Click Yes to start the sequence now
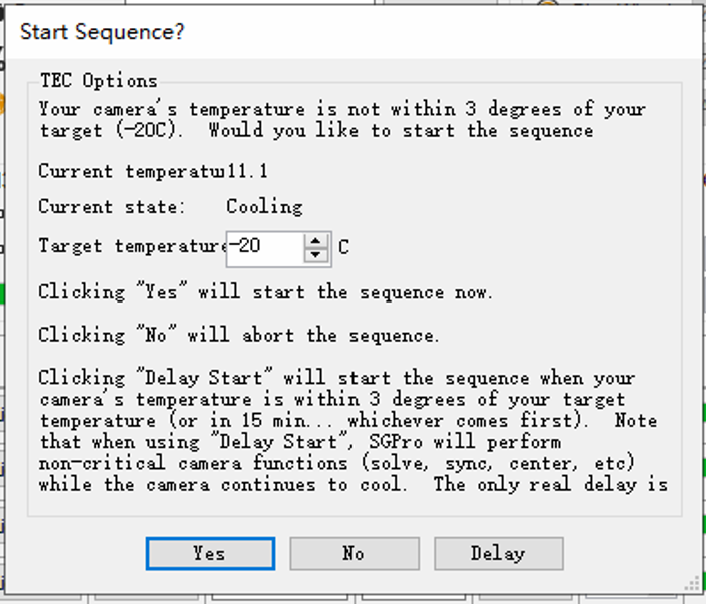 click(x=210, y=553)
